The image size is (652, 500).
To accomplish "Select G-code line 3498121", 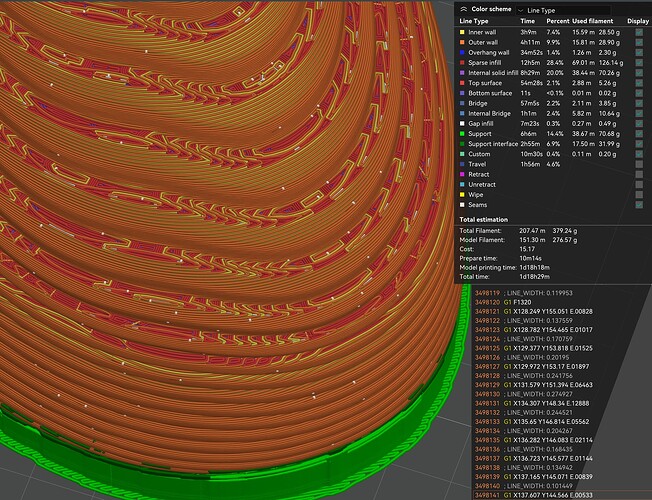I will click(534, 312).
